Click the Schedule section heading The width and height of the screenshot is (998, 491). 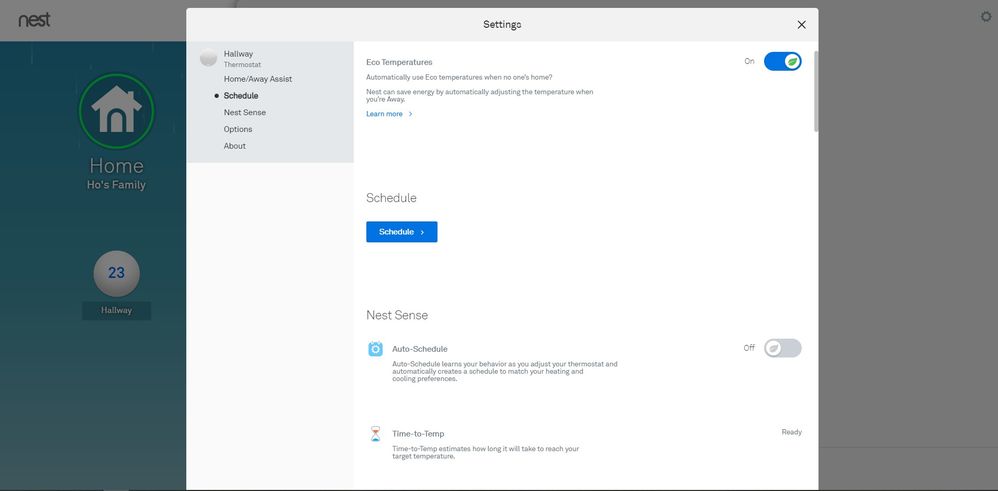click(391, 198)
